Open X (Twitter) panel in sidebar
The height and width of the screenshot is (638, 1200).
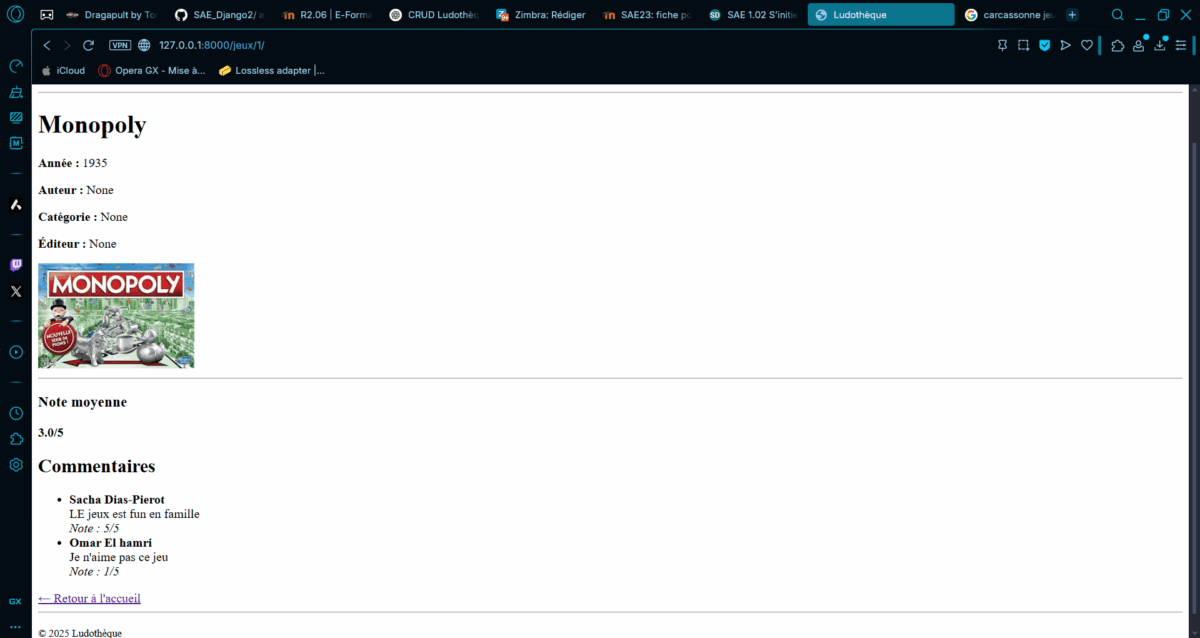coord(16,291)
